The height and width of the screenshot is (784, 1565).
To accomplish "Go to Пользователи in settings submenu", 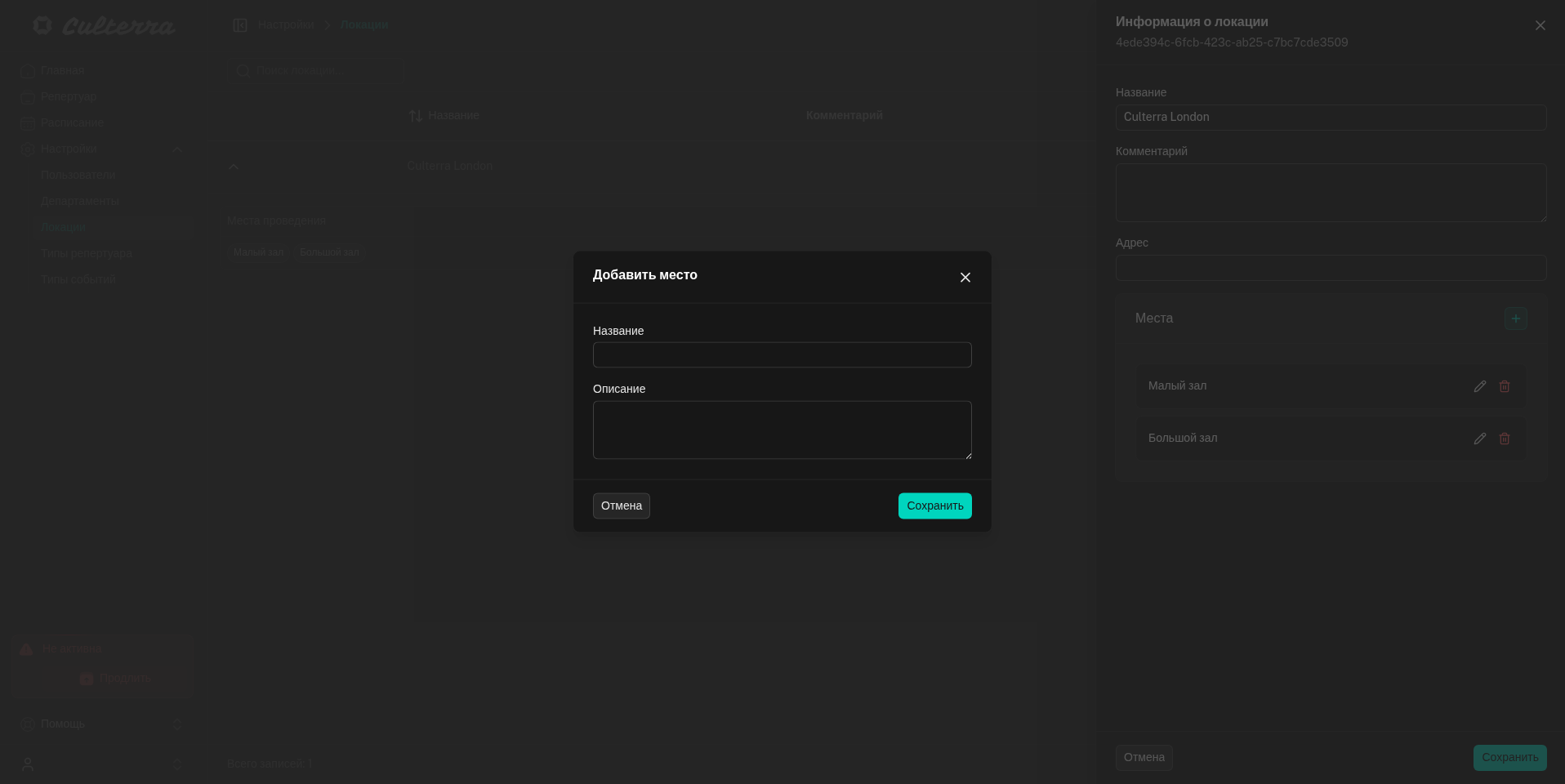I will pos(78,176).
